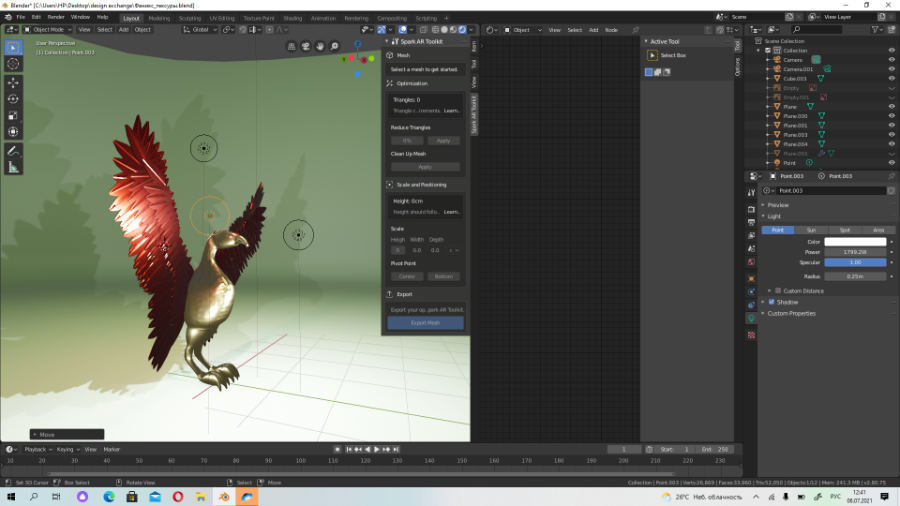This screenshot has width=900, height=506.
Task: Open the Render properties tab
Action: (x=751, y=209)
